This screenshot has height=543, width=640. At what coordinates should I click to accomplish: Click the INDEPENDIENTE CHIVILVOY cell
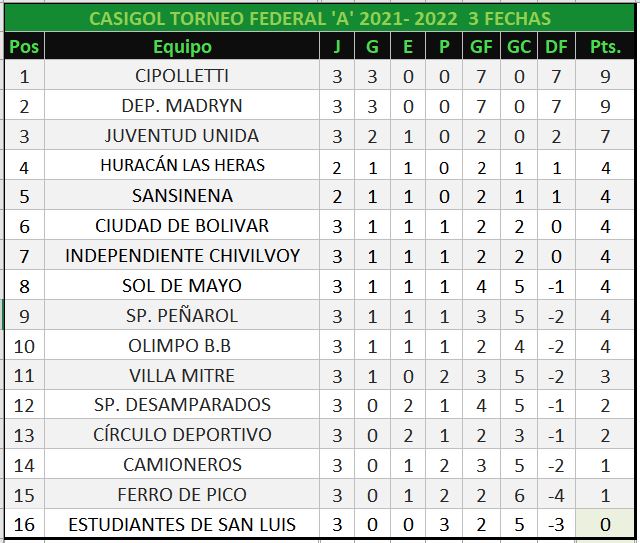182,255
